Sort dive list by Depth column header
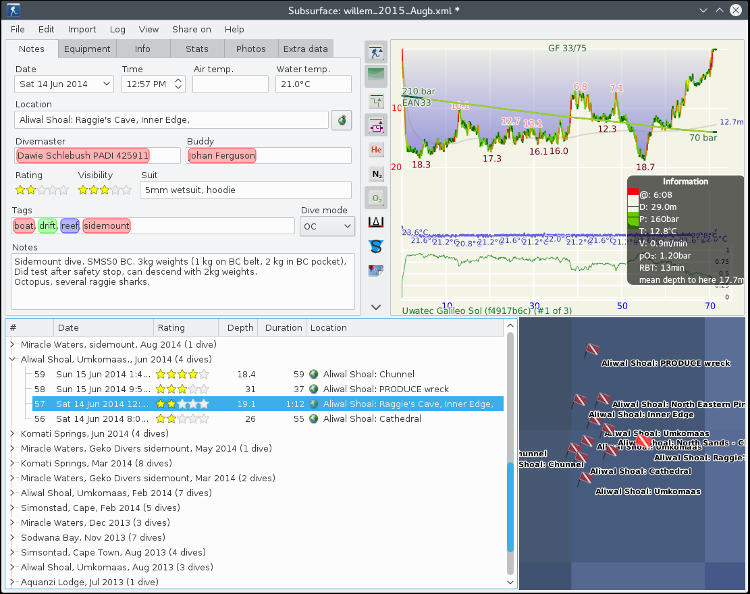Image resolution: width=750 pixels, height=594 pixels. pyautogui.click(x=239, y=328)
